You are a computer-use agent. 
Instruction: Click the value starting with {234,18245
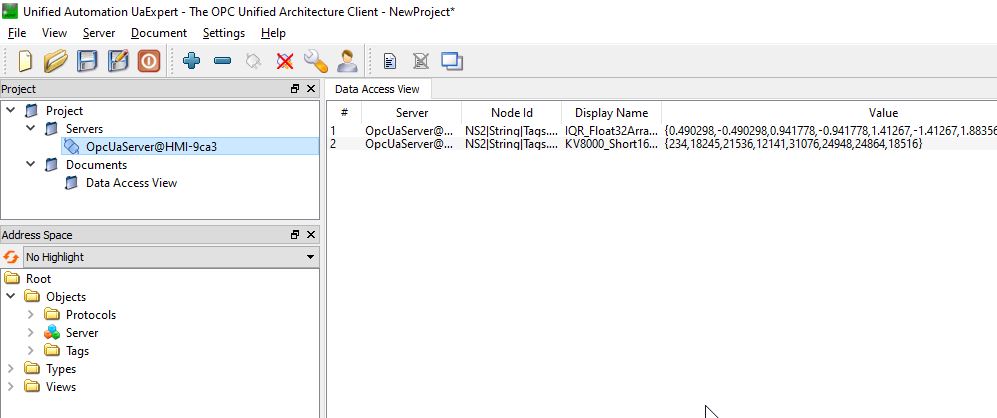794,144
